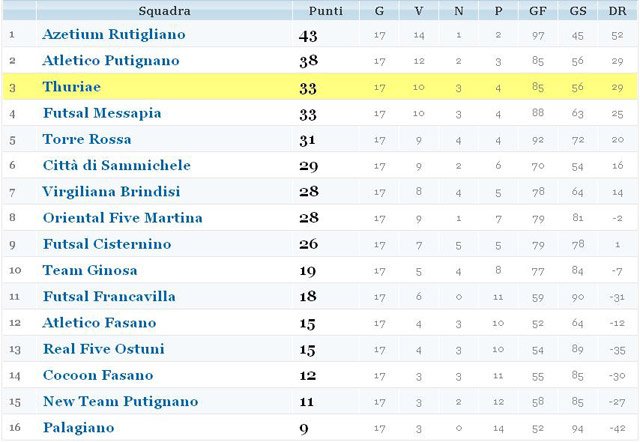
Task: Click the Torre Rossa link
Action: click(x=87, y=139)
